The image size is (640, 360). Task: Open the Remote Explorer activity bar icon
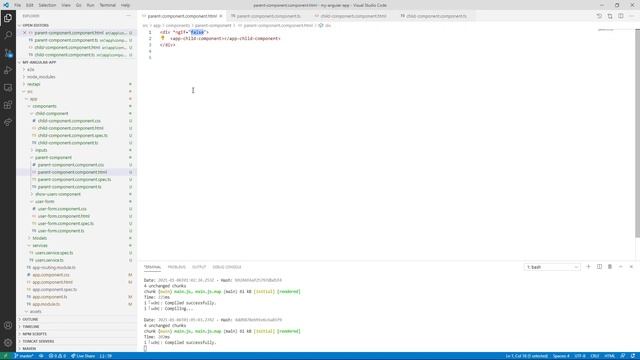click(x=8, y=87)
